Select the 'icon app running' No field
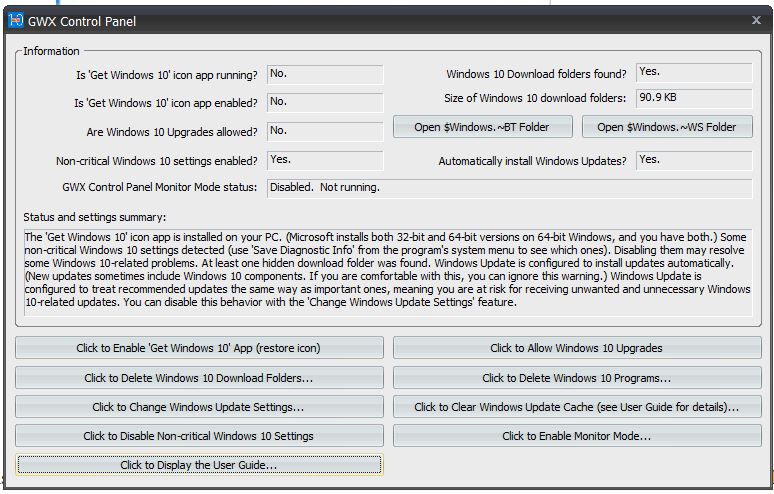 point(325,75)
